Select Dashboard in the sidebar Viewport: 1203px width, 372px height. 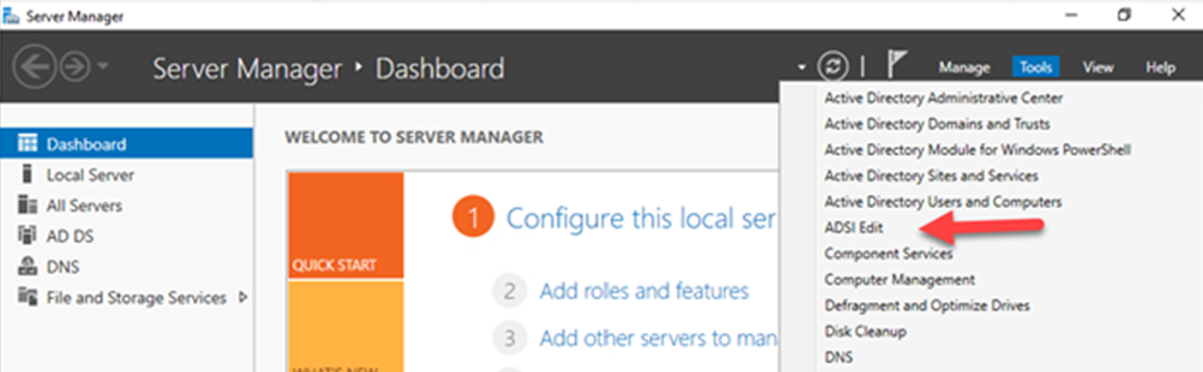pyautogui.click(x=127, y=144)
